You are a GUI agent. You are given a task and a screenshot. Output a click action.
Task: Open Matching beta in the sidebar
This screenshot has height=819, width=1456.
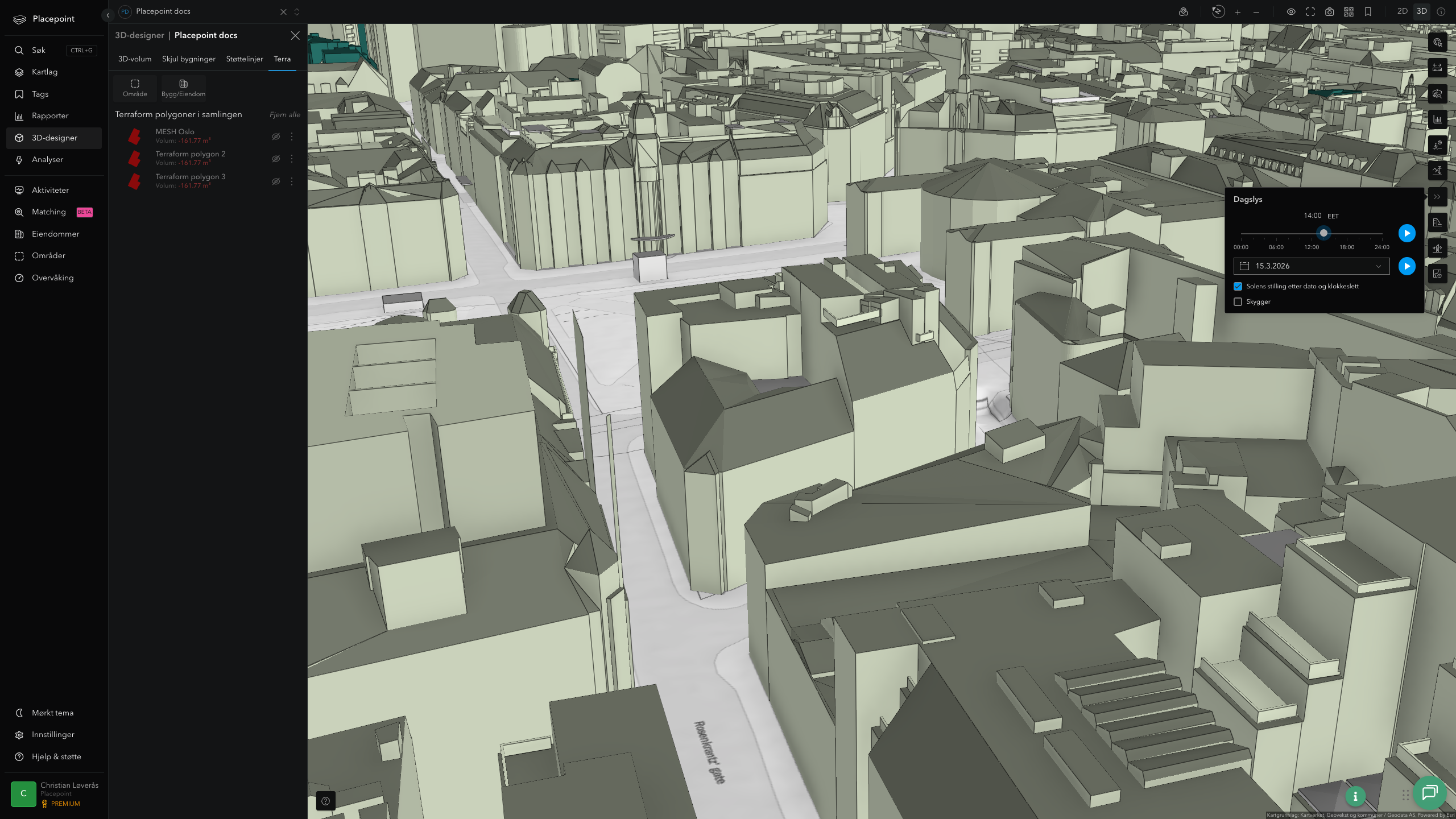tap(54, 212)
